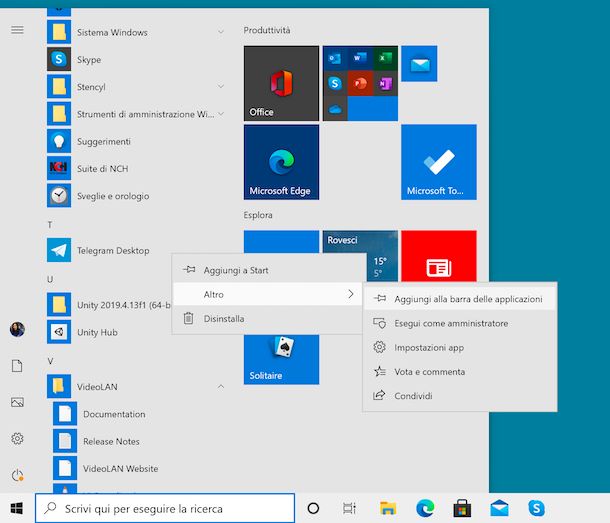The width and height of the screenshot is (610, 523).
Task: Click the Produttività group title
Action: [267, 30]
